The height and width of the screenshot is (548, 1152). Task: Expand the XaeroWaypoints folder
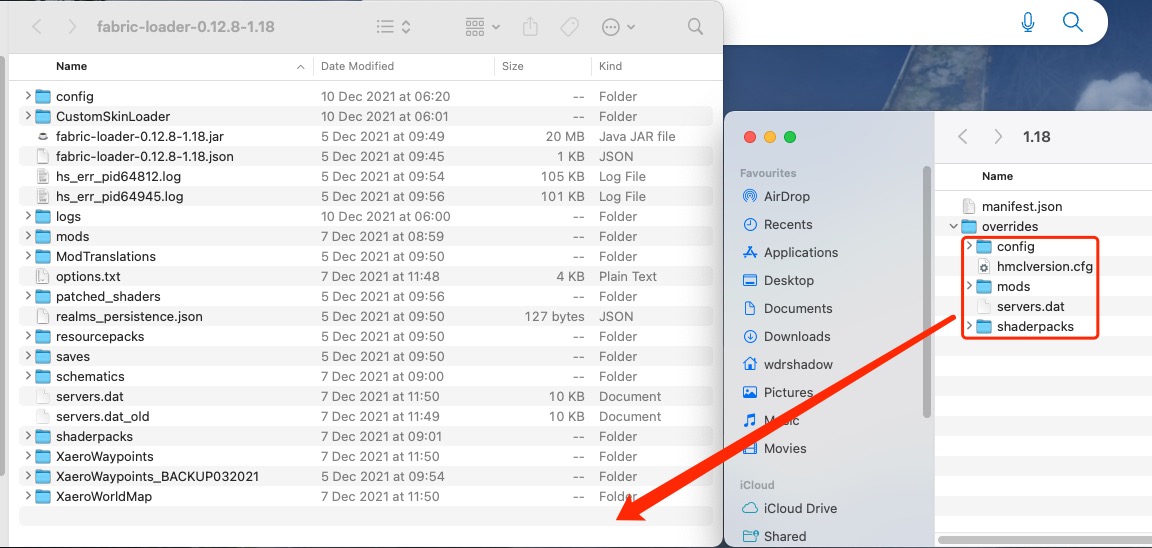coord(28,456)
